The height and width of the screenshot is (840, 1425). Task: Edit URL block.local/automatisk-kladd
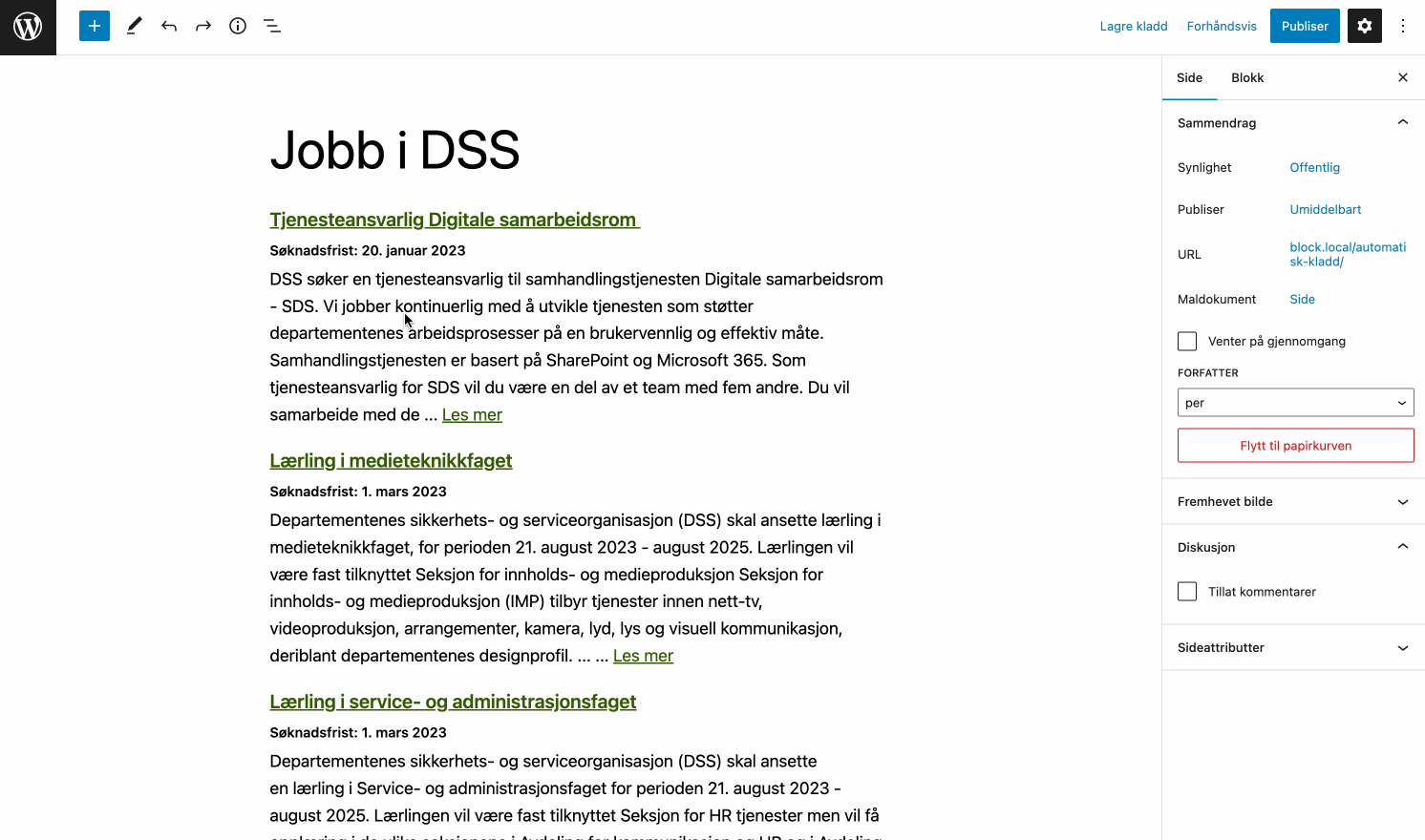(1348, 254)
